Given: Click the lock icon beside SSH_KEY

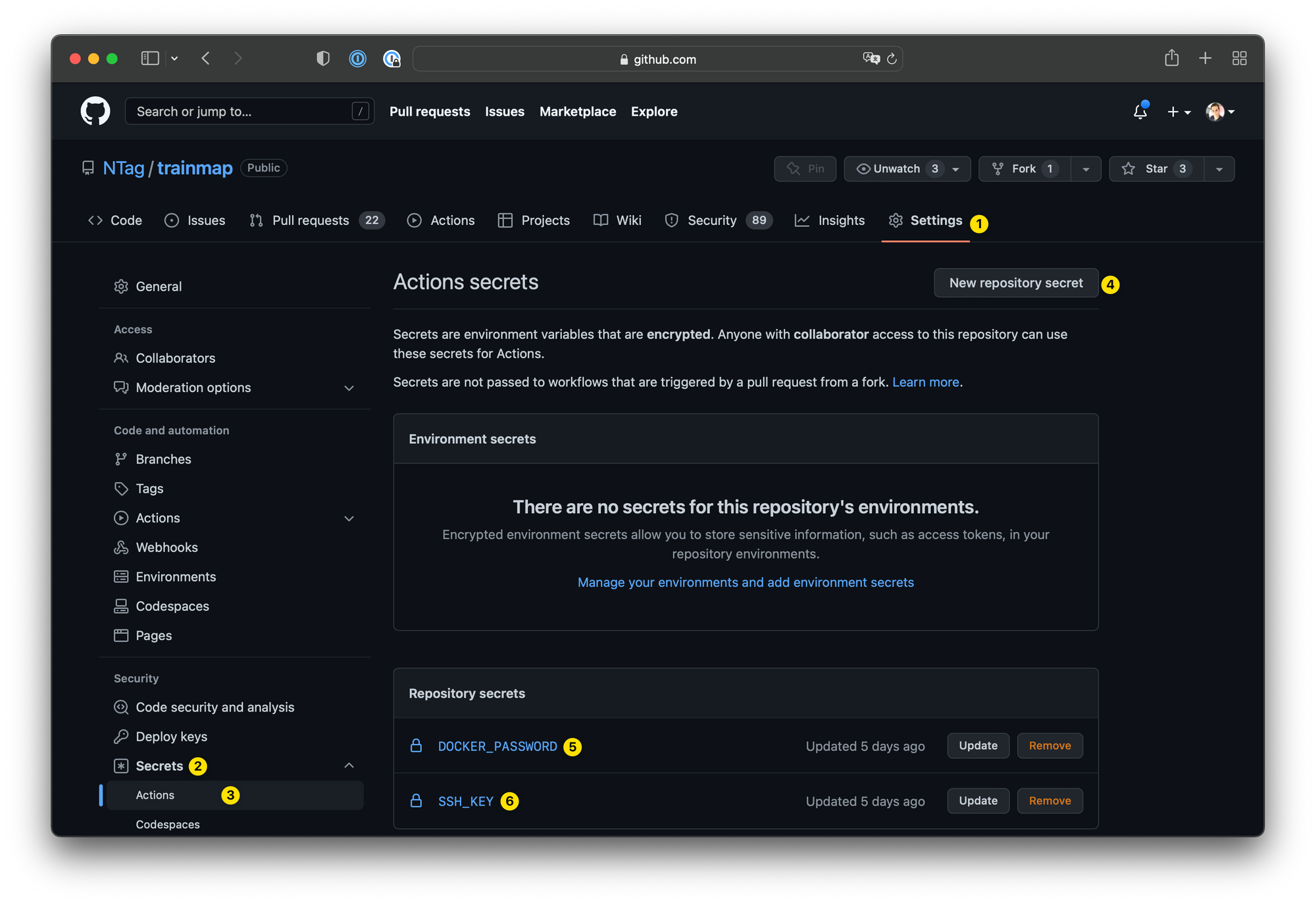Looking at the screenshot, I should (416, 800).
